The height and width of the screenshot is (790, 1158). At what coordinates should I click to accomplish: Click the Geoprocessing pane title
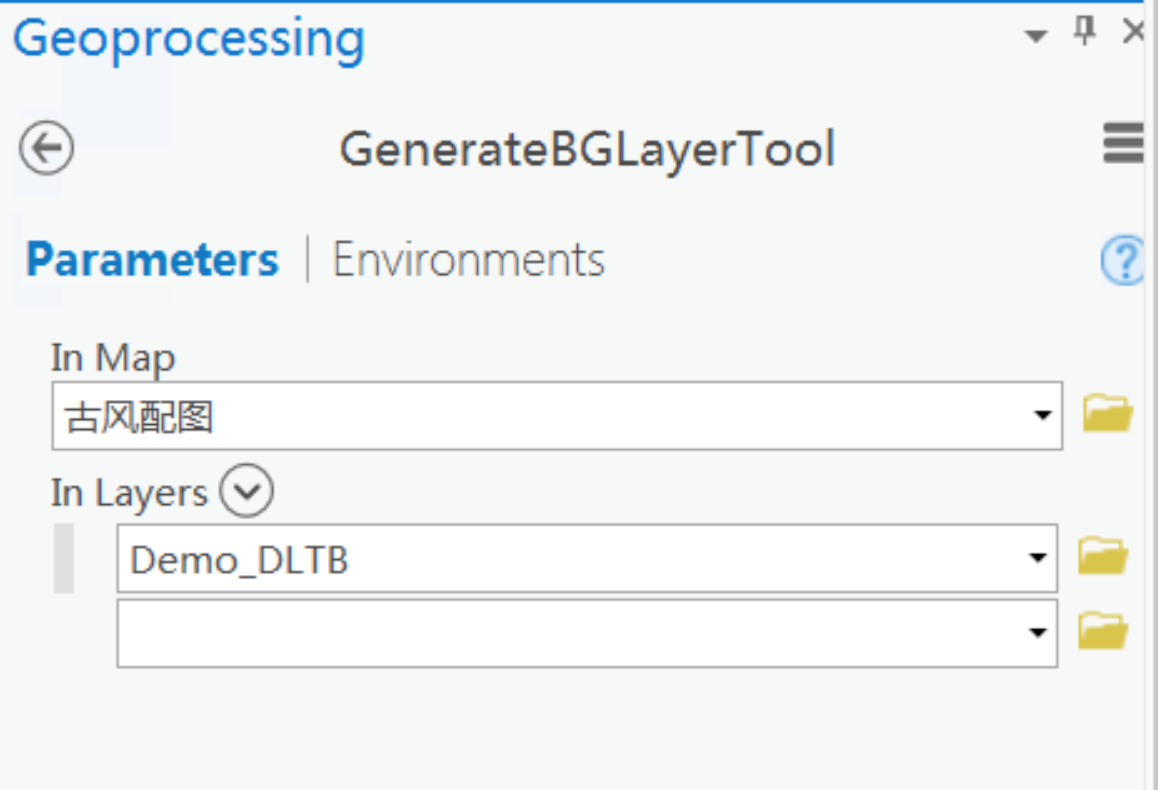tap(189, 39)
